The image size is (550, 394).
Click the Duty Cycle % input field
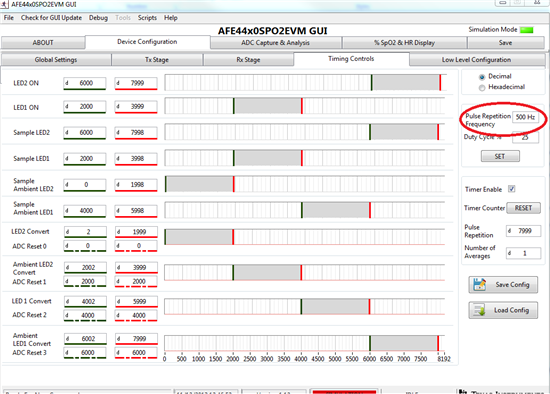click(525, 137)
